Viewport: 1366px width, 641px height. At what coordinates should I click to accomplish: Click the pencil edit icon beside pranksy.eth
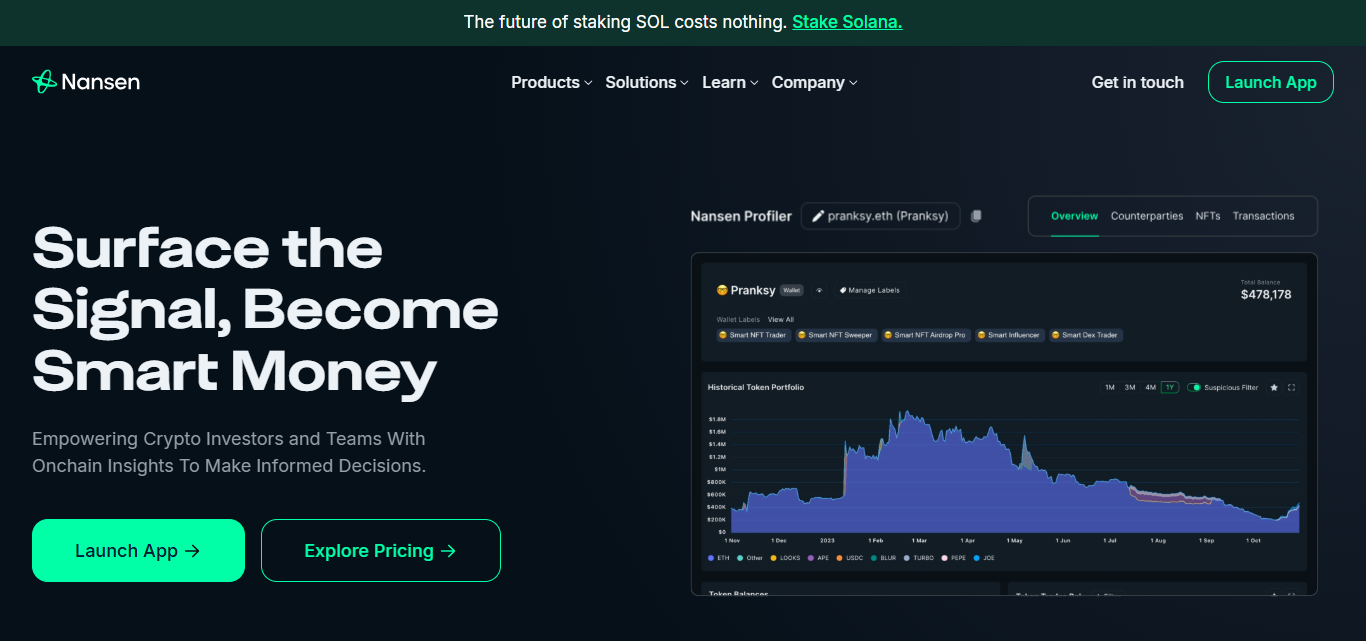point(818,216)
